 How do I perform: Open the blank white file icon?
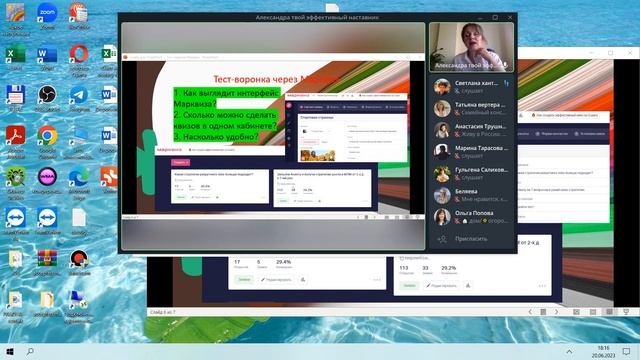click(79, 218)
